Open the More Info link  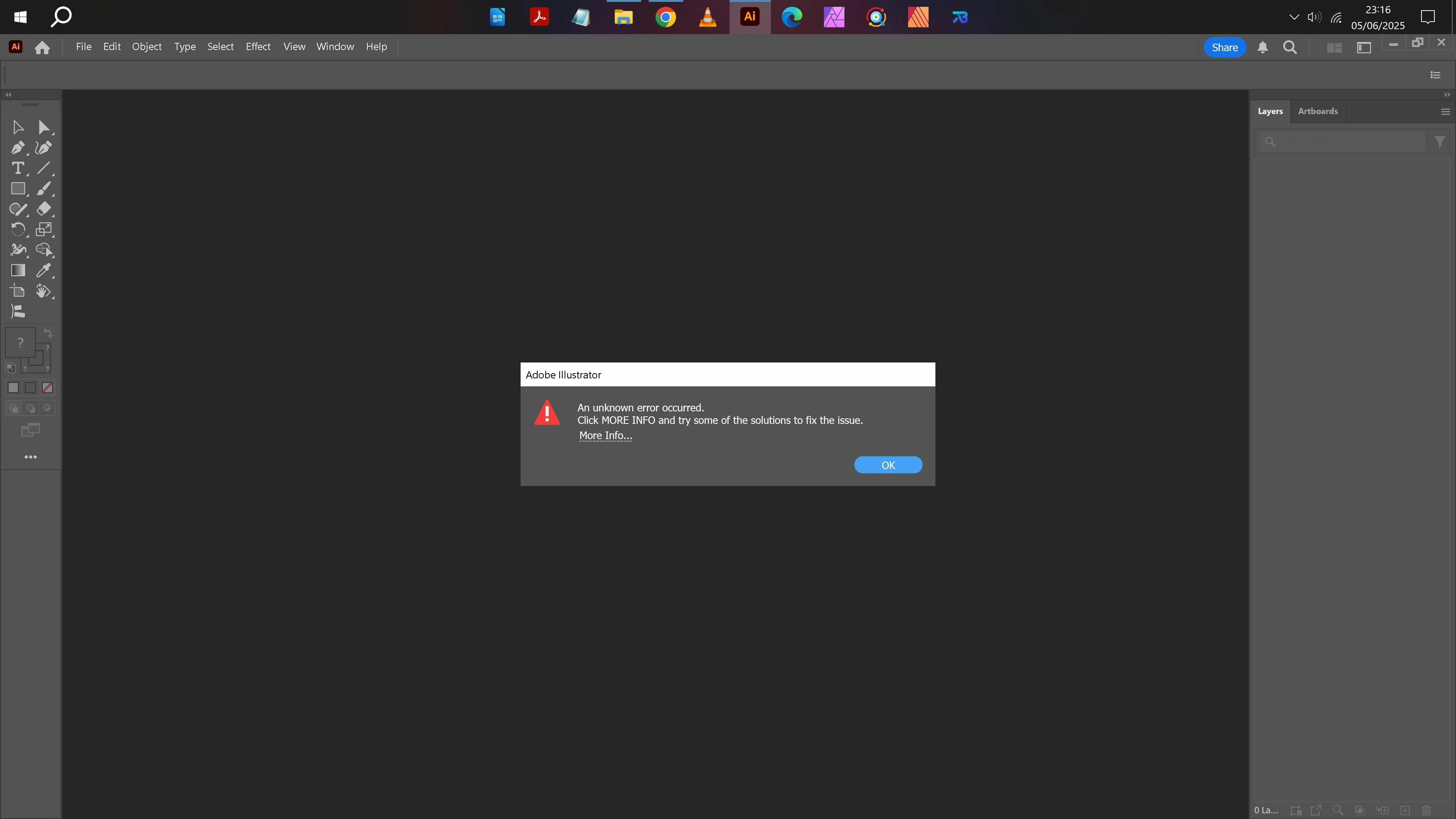coord(606,436)
